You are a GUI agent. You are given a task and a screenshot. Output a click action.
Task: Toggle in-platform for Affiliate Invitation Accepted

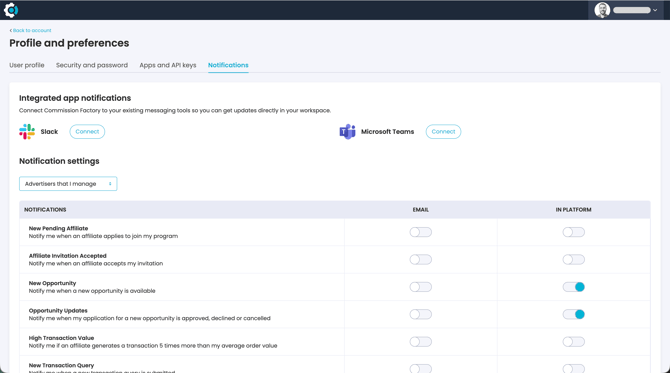point(573,259)
